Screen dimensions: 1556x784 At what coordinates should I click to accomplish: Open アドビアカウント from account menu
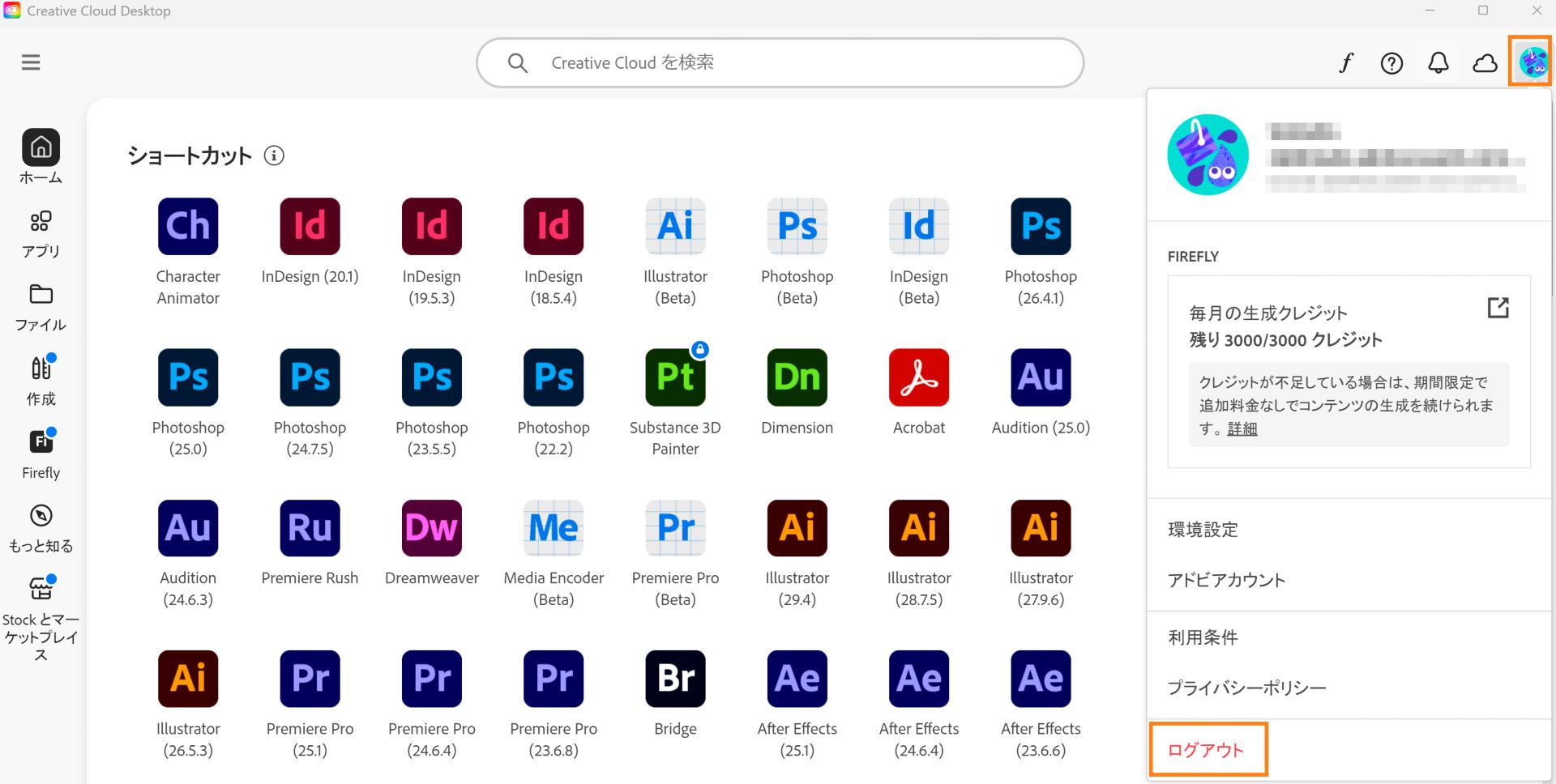1226,580
